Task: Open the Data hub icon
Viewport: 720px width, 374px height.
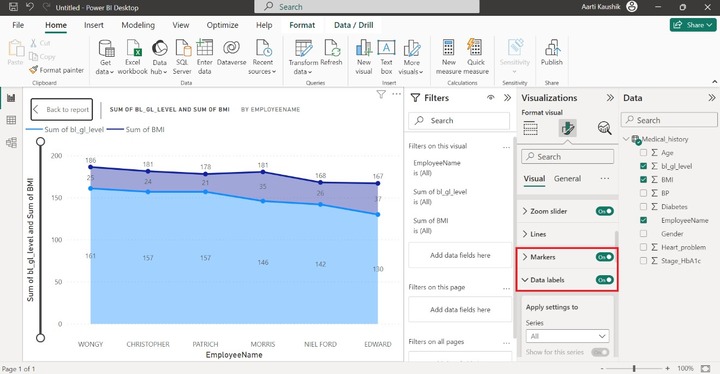Action: (160, 48)
